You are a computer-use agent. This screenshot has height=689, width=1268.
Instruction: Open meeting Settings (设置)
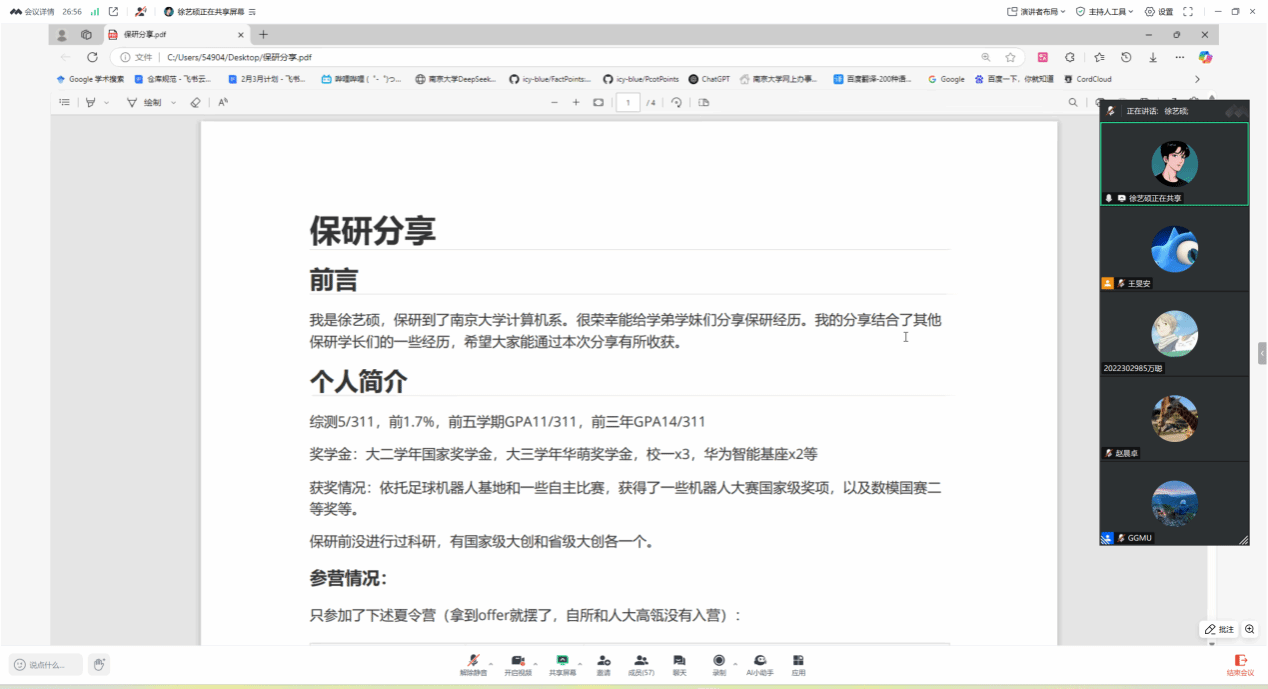coord(1159,12)
